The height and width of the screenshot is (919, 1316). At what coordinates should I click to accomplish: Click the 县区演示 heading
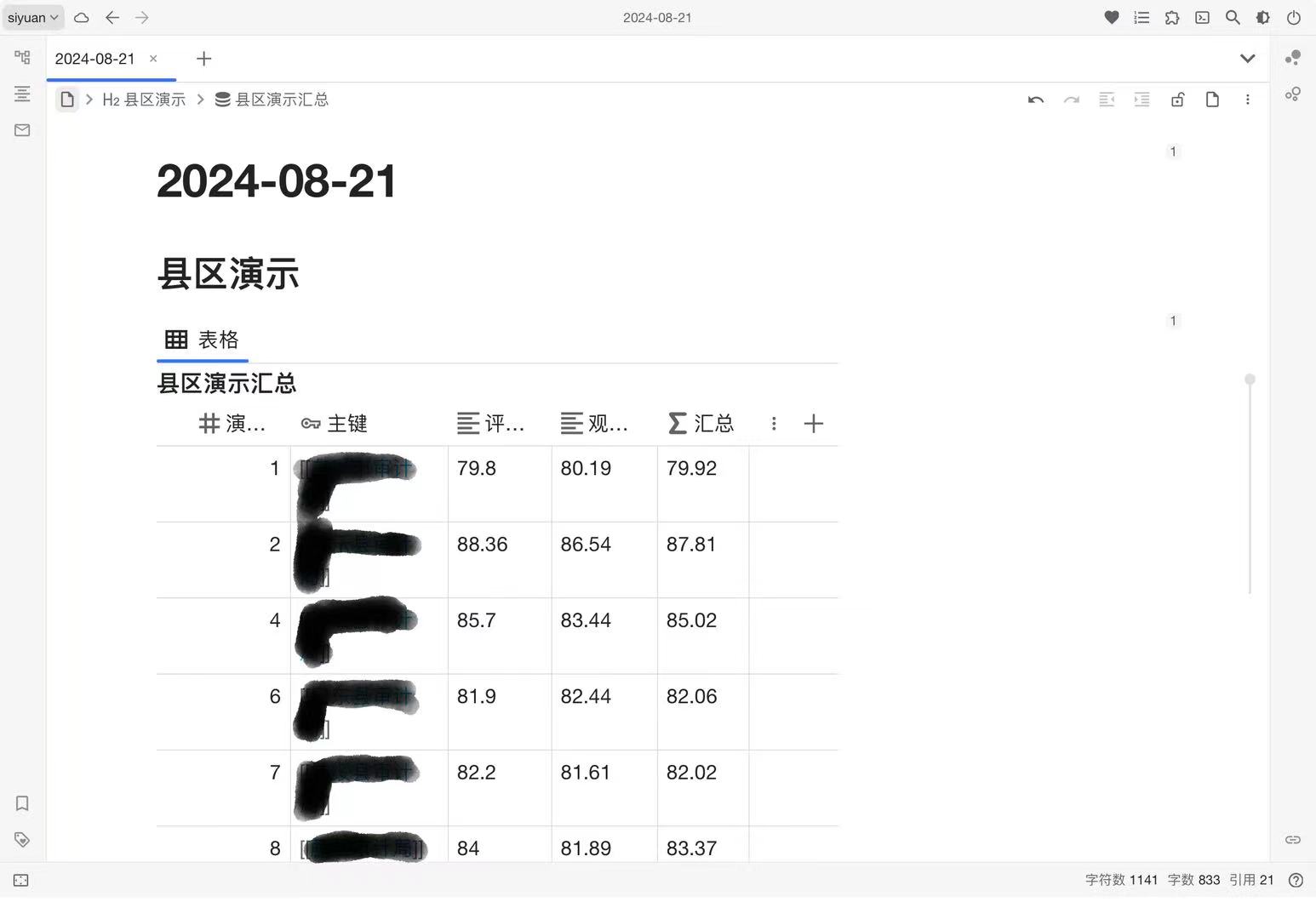(228, 274)
